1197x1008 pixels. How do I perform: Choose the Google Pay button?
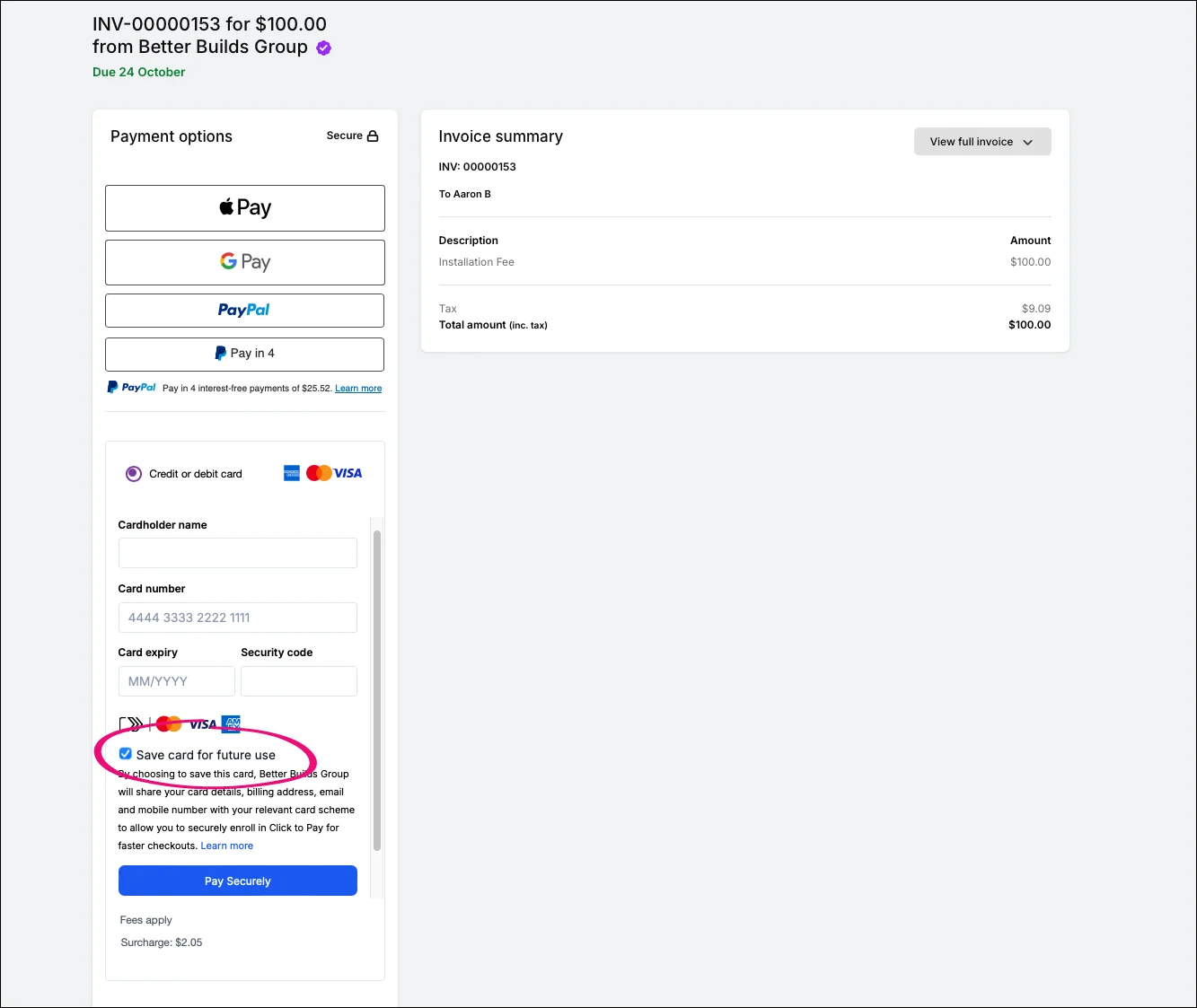244,262
